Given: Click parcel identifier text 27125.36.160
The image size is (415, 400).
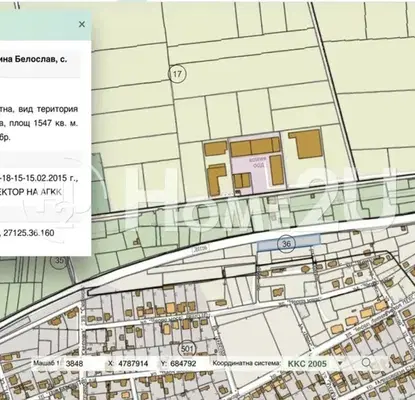Looking at the screenshot, I should tap(29, 233).
